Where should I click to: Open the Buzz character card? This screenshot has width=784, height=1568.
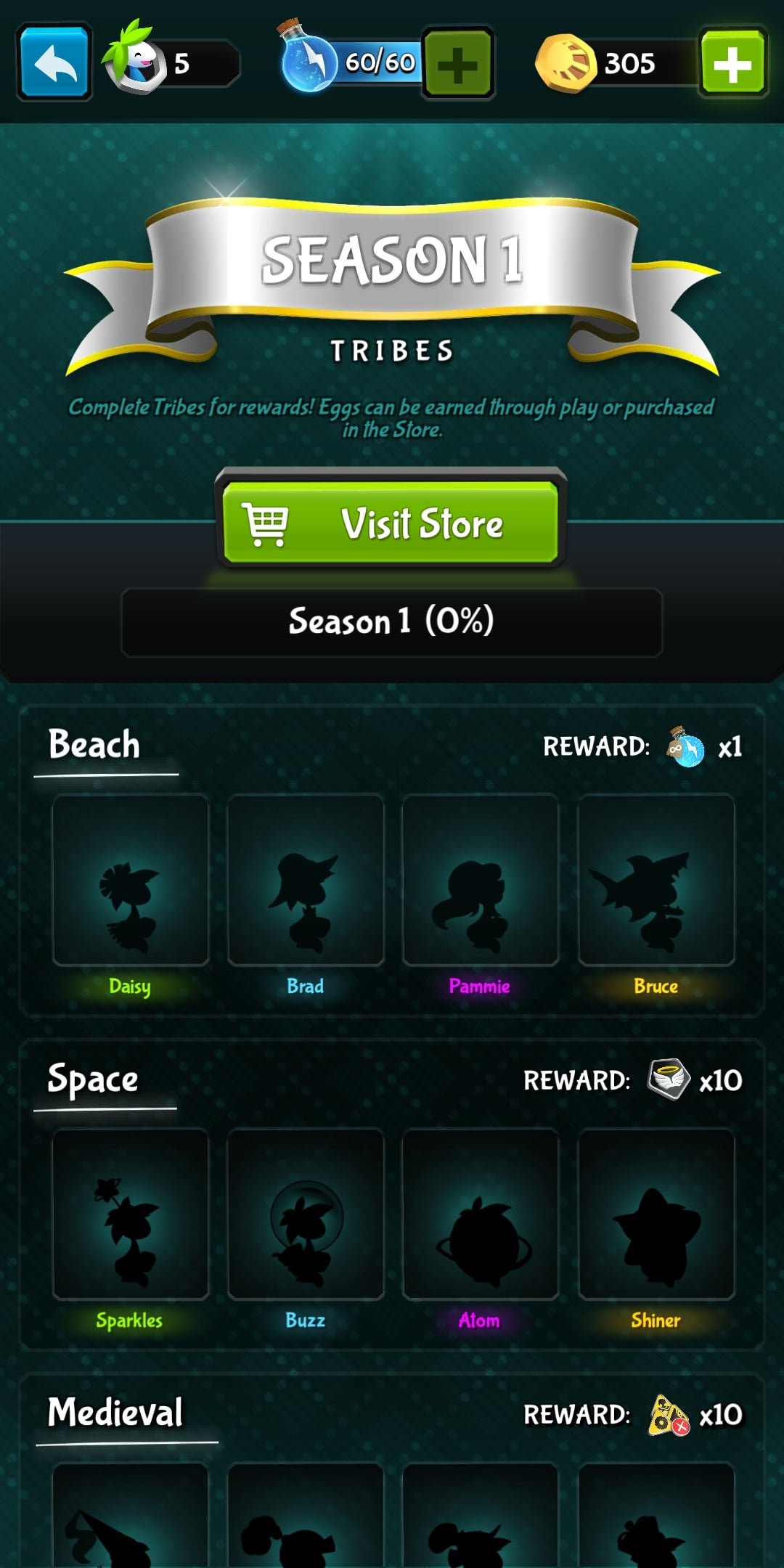point(306,1214)
